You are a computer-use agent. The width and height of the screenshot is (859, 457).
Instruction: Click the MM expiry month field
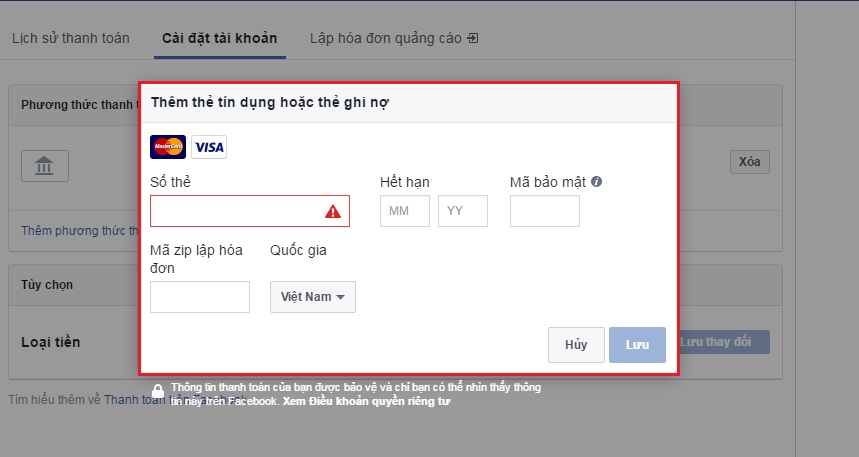tap(404, 211)
